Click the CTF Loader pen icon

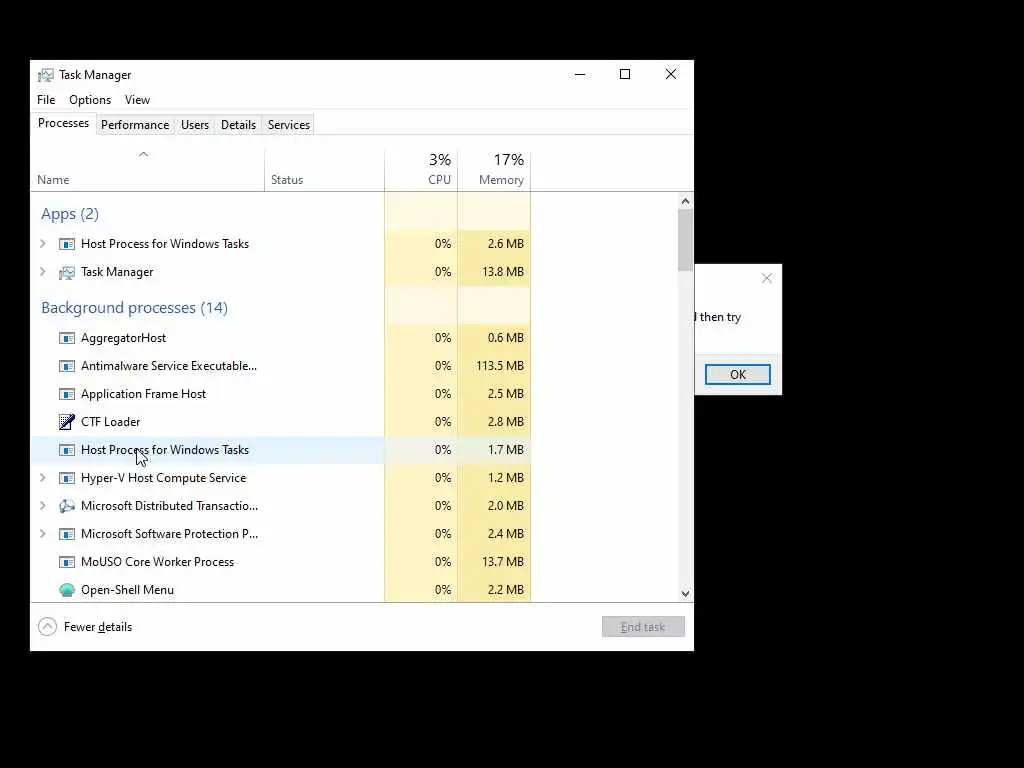coord(67,422)
